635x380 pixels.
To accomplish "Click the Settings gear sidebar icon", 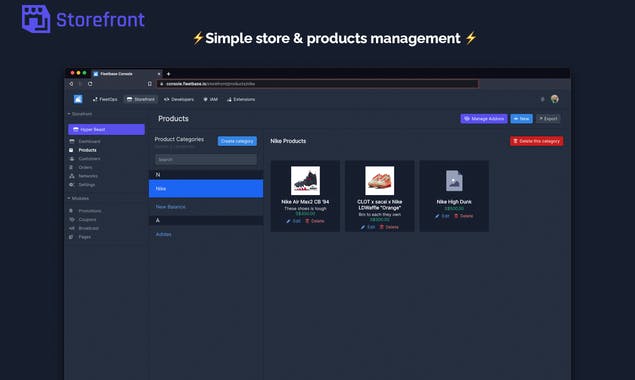I will tap(72, 184).
